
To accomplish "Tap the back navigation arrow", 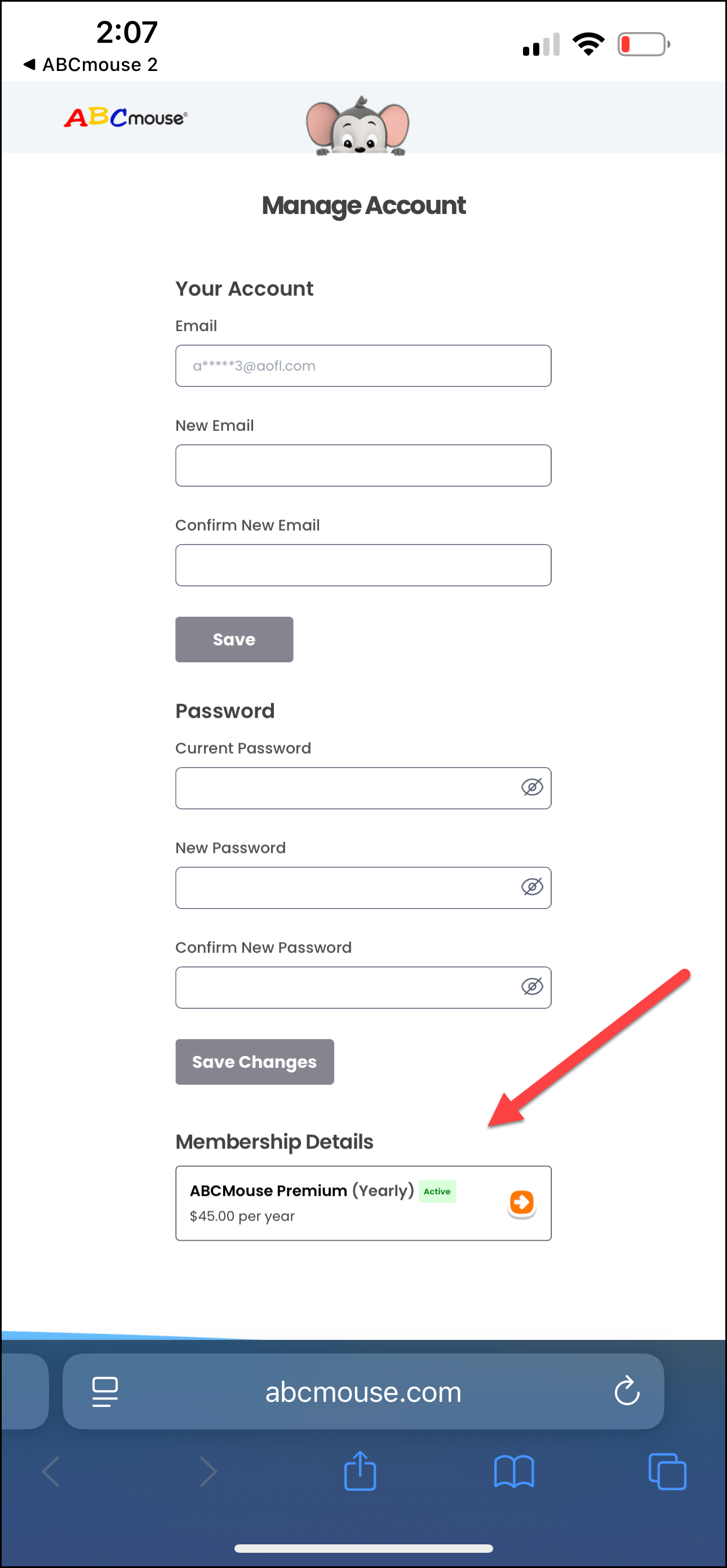I will (50, 1472).
